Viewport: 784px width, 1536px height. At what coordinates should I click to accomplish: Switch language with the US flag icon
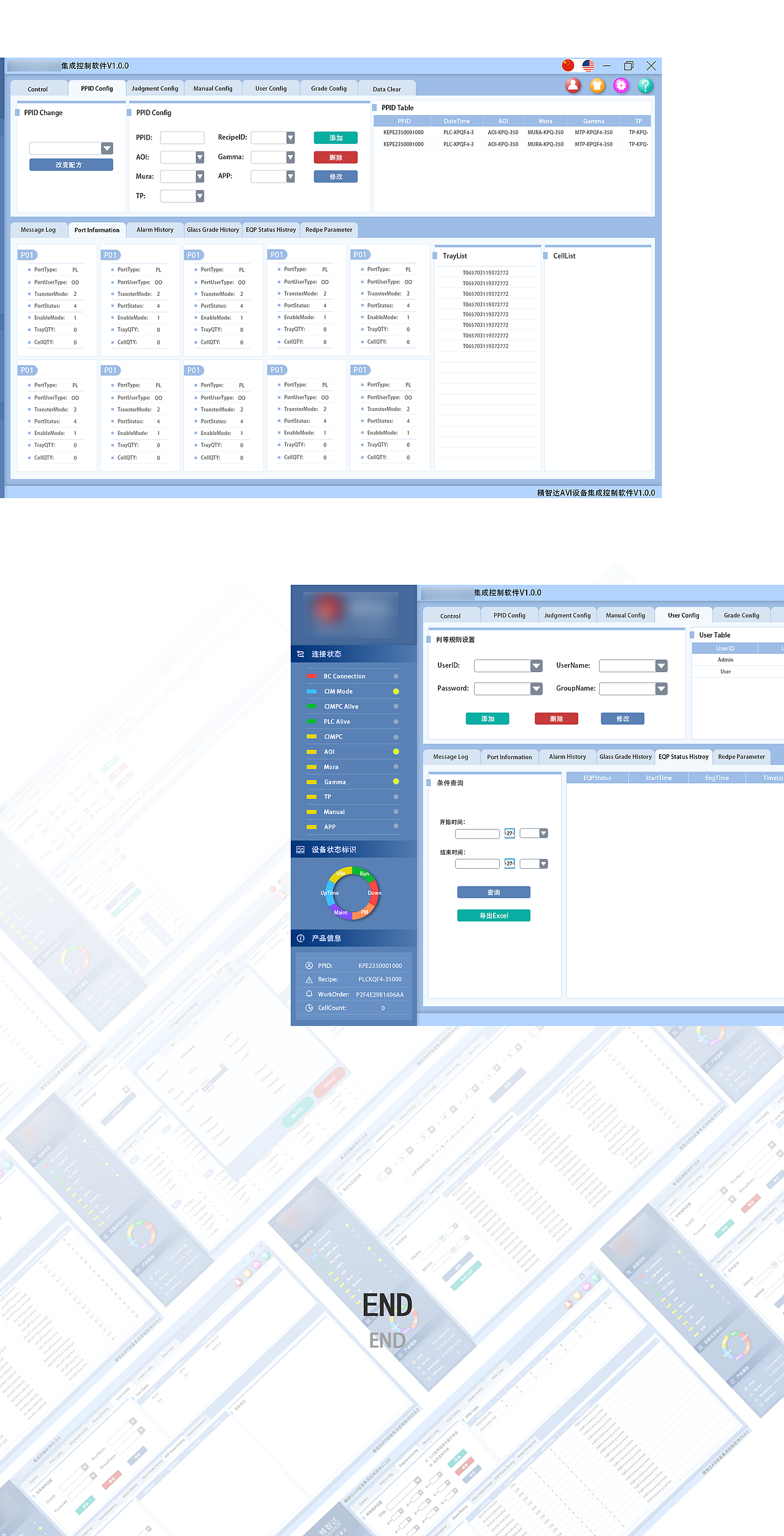pyautogui.click(x=588, y=66)
